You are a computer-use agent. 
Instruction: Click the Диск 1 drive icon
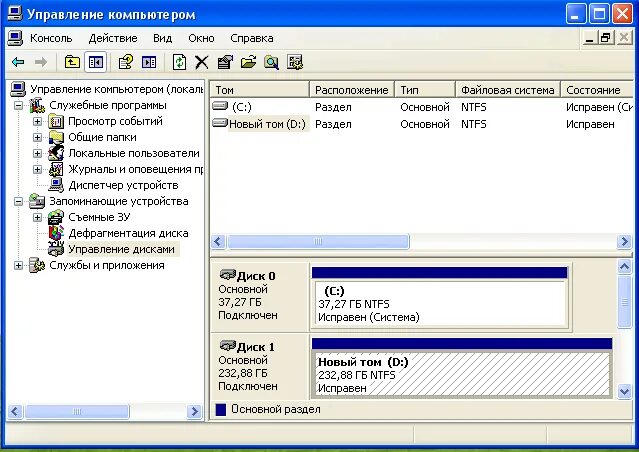227,346
